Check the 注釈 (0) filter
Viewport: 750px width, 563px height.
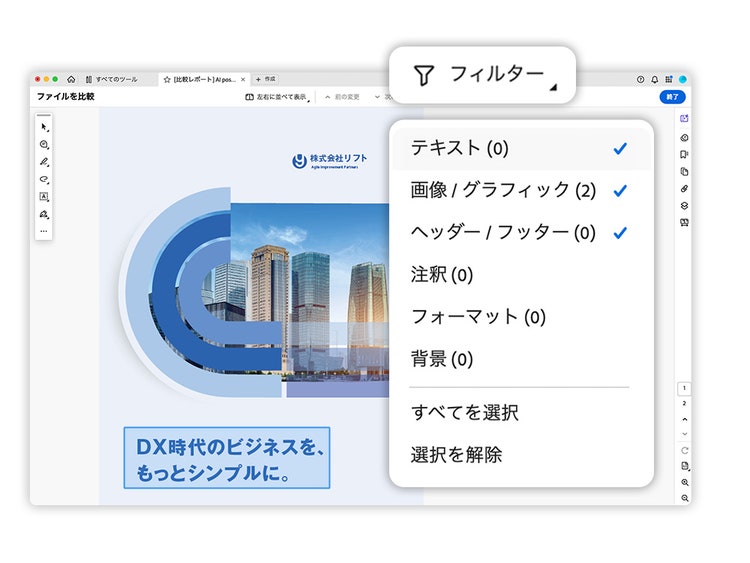click(521, 275)
